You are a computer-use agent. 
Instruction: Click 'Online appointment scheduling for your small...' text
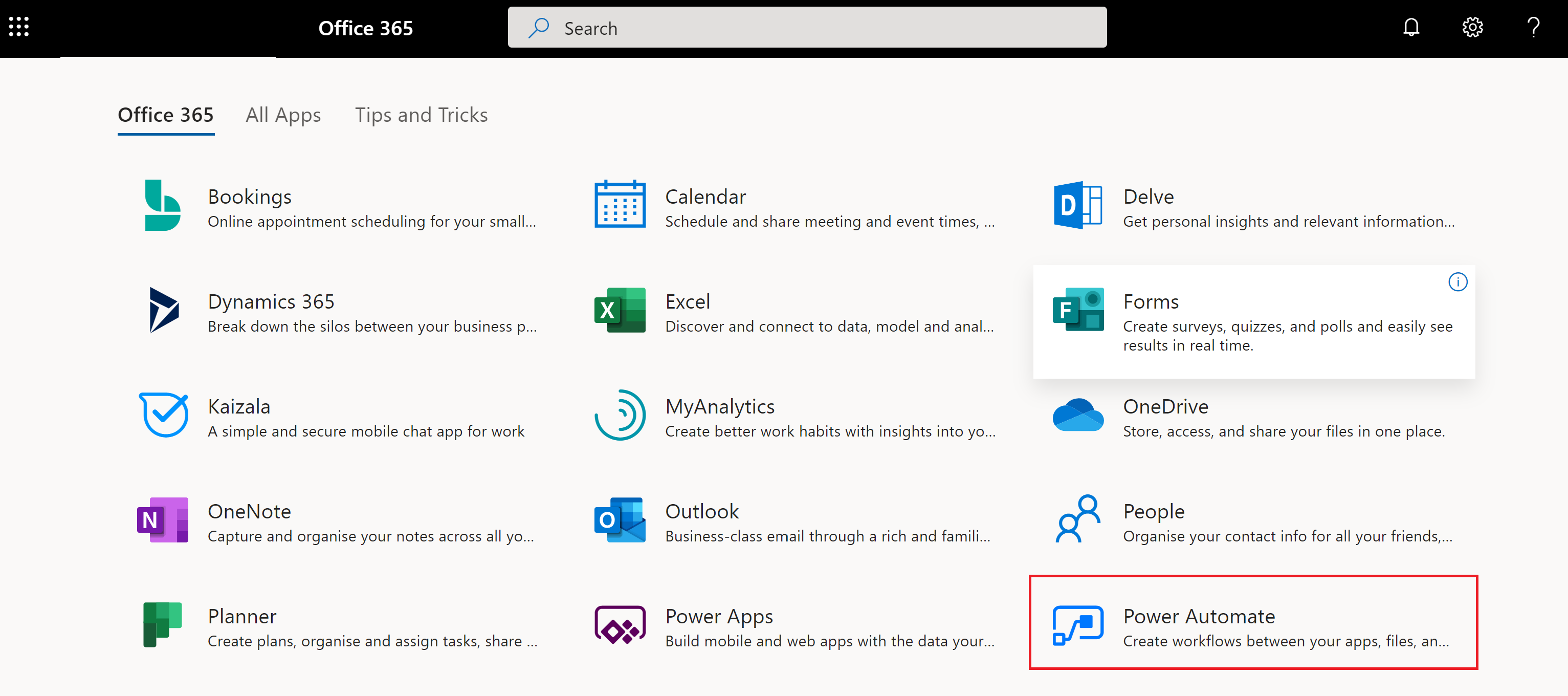[x=372, y=222]
